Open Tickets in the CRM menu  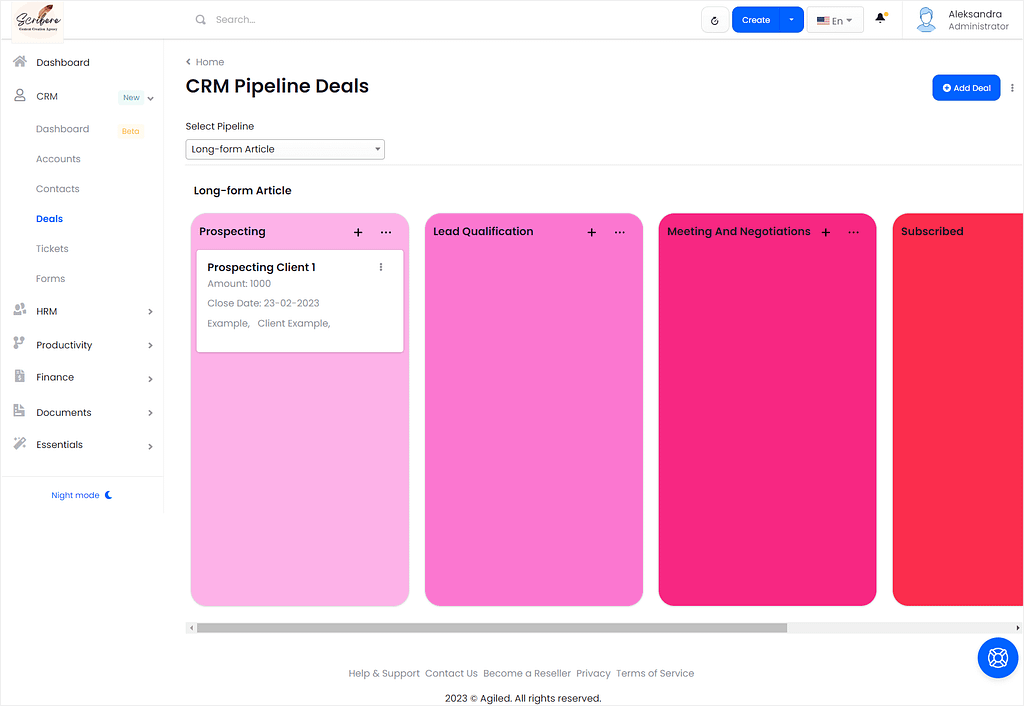52,249
